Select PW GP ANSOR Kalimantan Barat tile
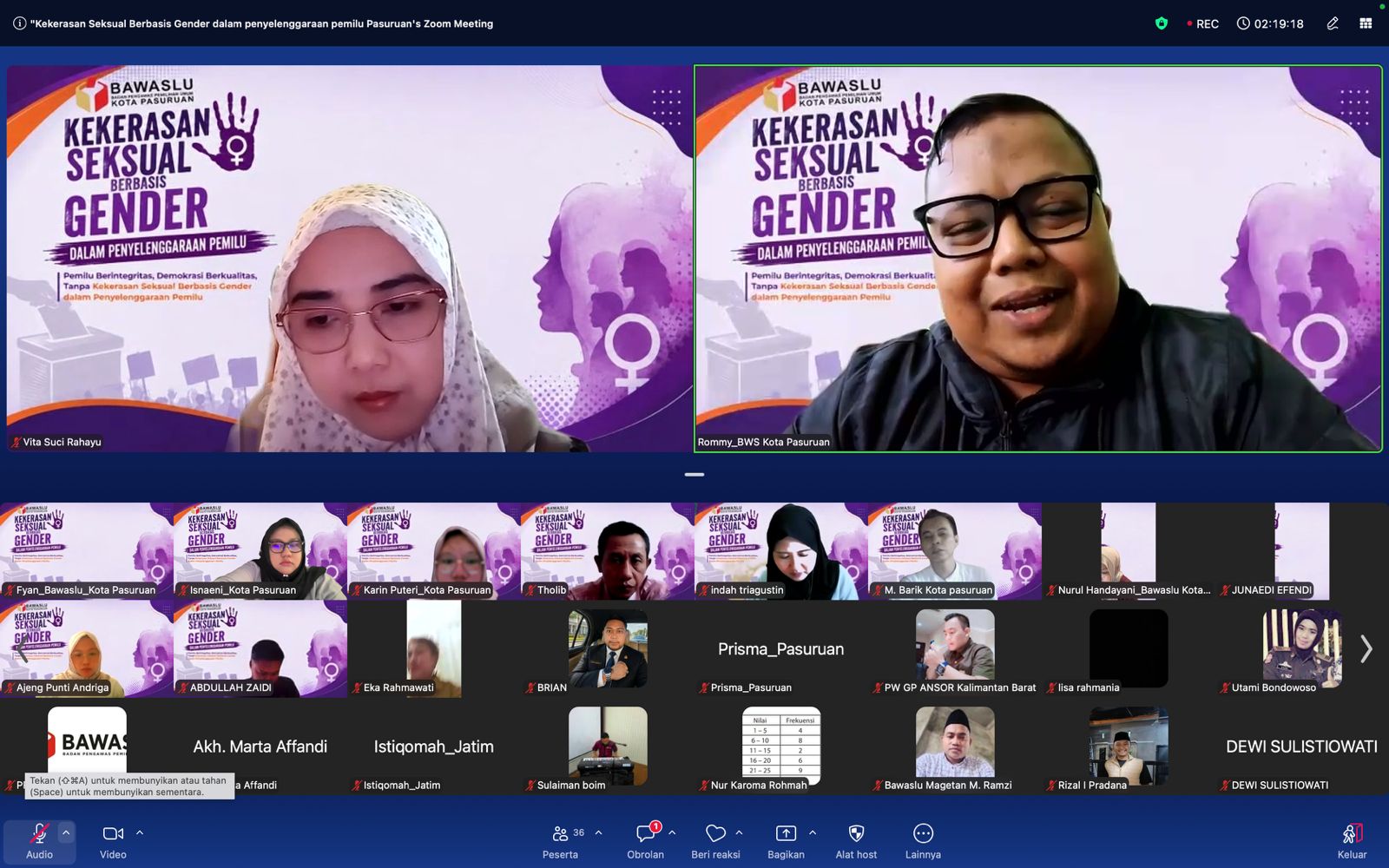 click(955, 648)
